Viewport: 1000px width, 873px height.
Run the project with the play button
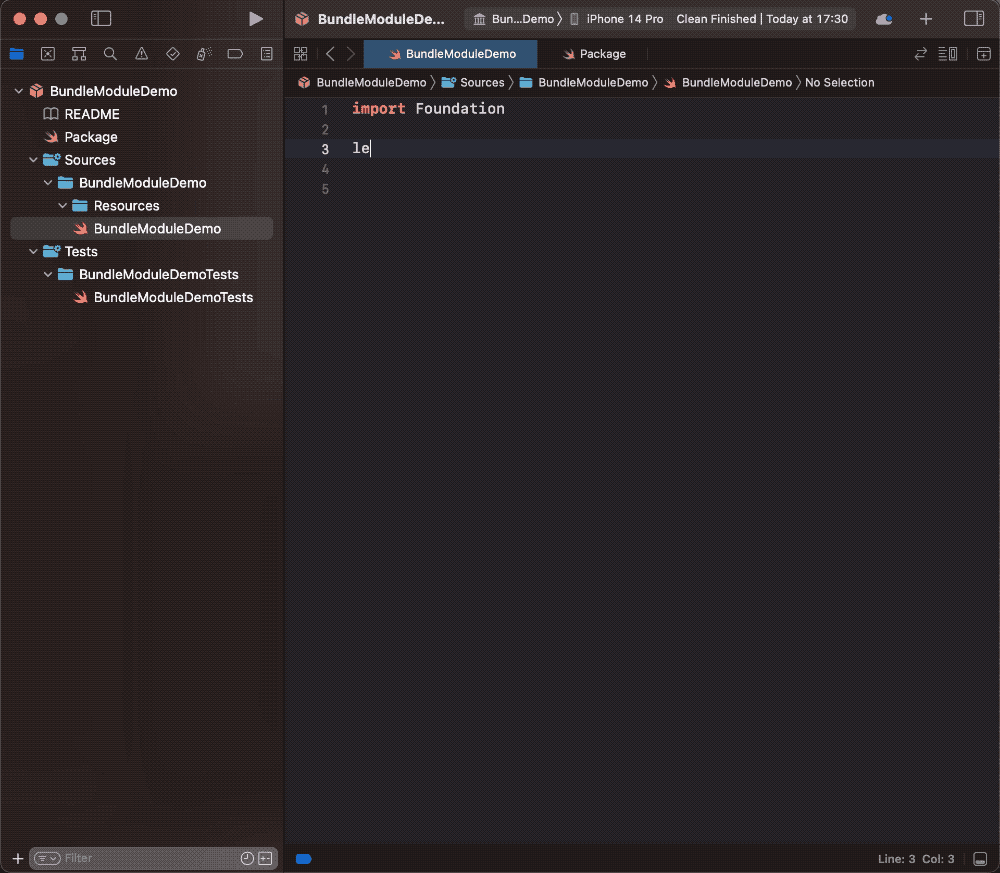pyautogui.click(x=256, y=18)
